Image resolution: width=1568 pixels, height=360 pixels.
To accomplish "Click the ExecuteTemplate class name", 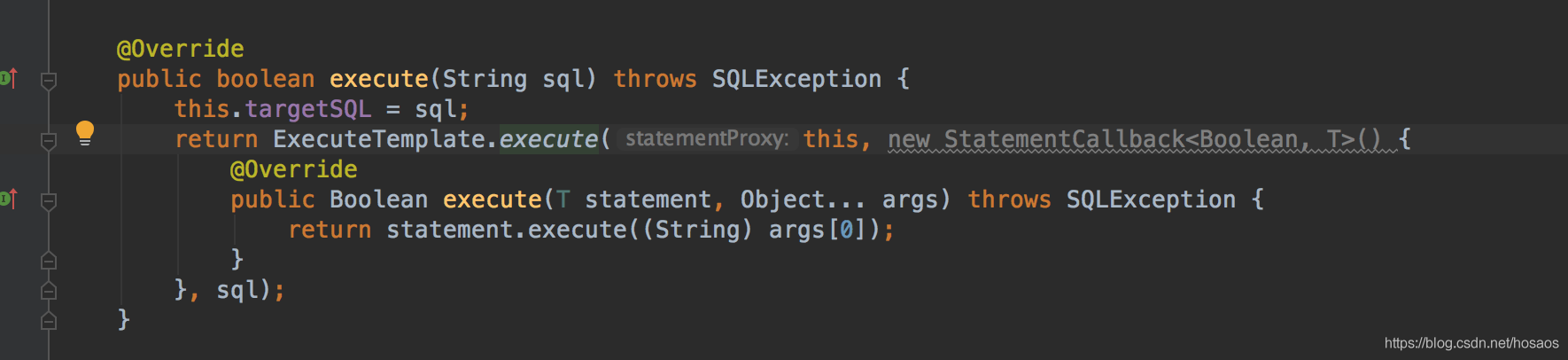I will click(378, 139).
